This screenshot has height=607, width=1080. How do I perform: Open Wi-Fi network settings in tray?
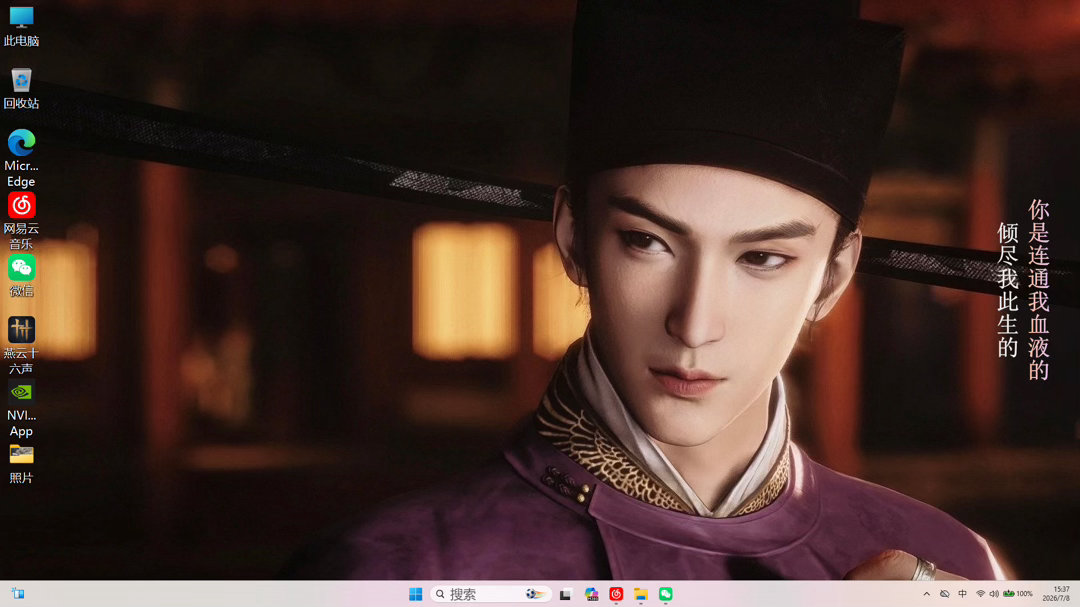980,594
